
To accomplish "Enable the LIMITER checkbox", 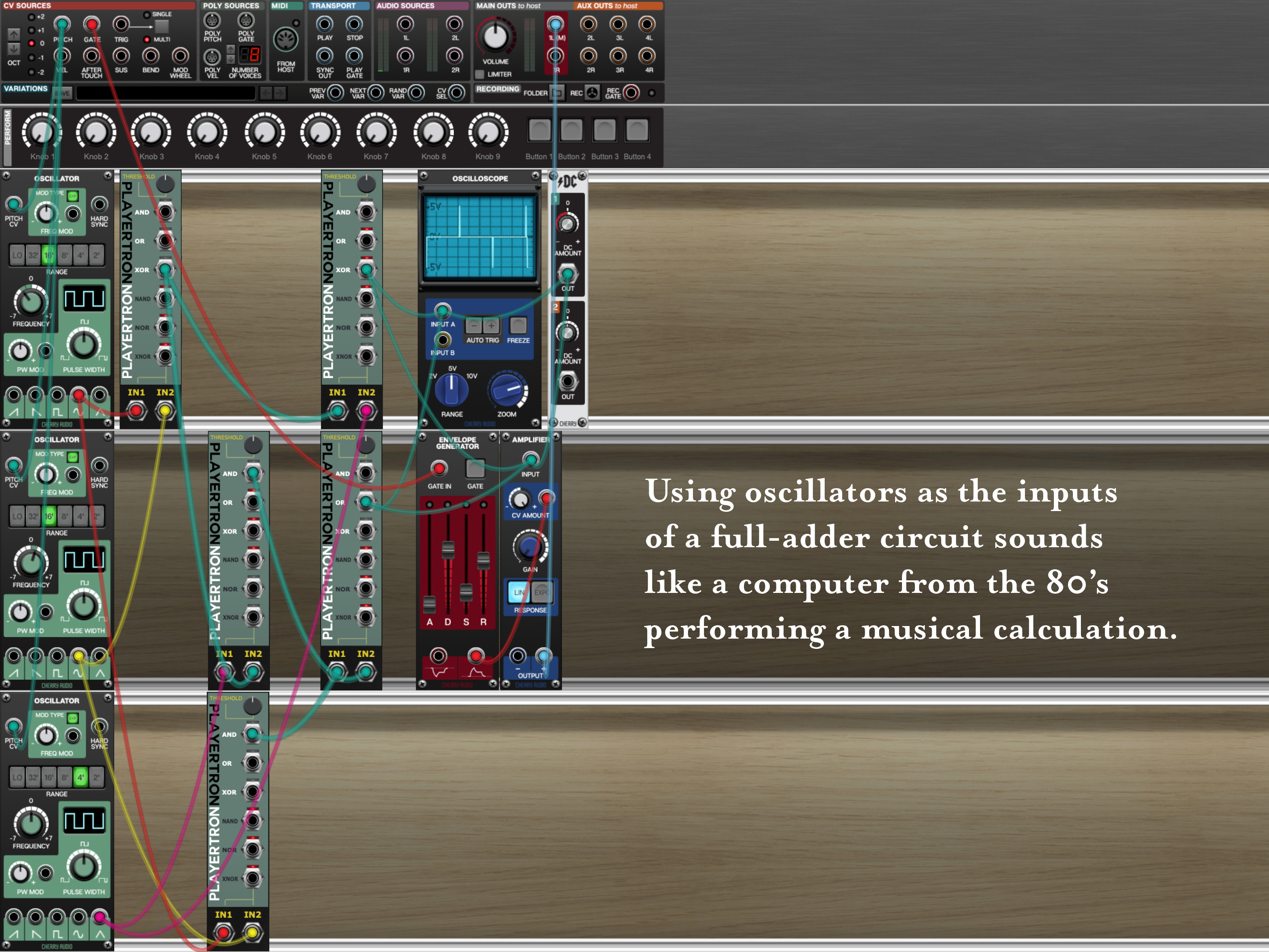I will coord(480,74).
